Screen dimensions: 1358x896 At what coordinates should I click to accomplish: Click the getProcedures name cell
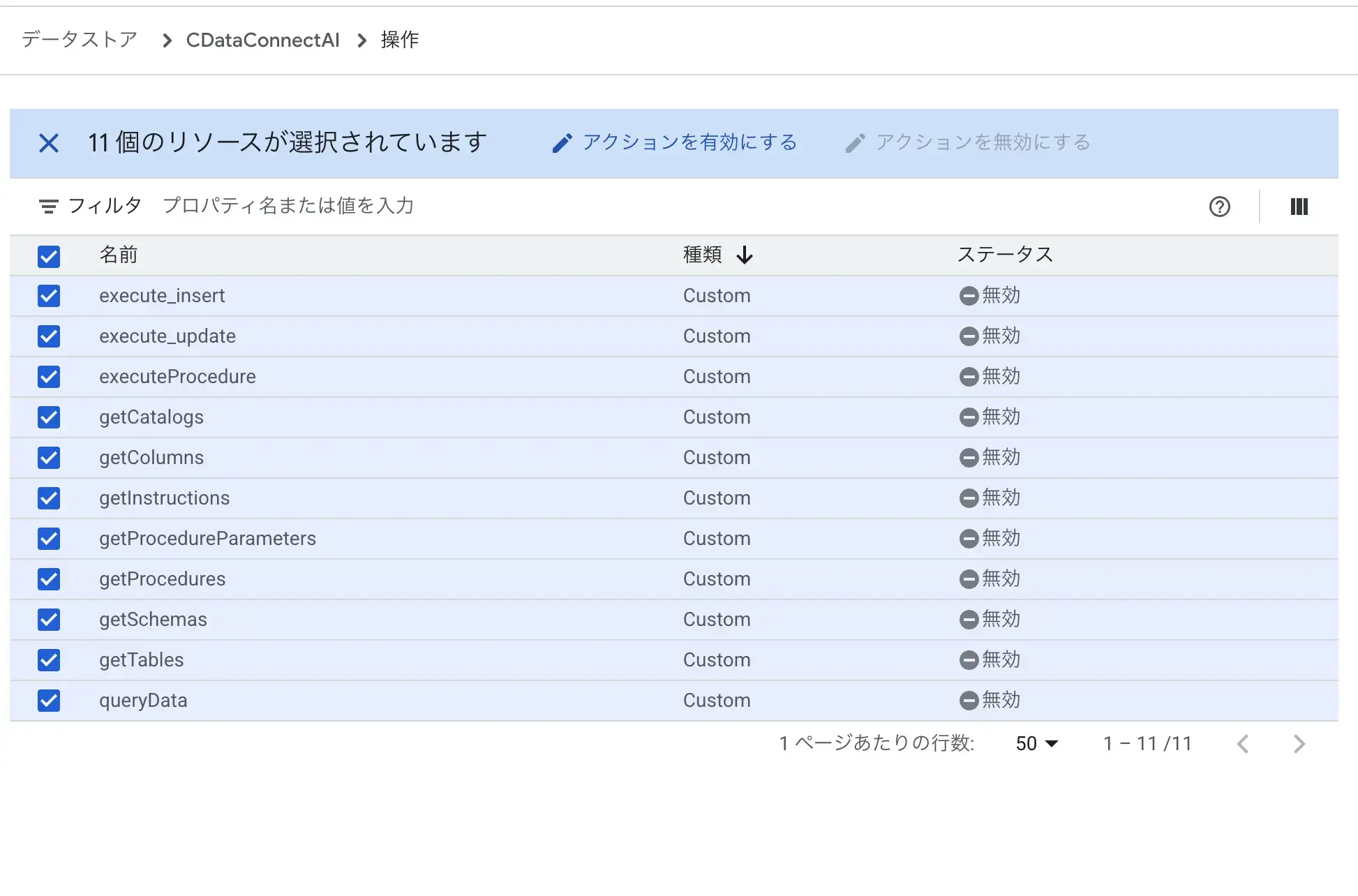pyautogui.click(x=162, y=579)
